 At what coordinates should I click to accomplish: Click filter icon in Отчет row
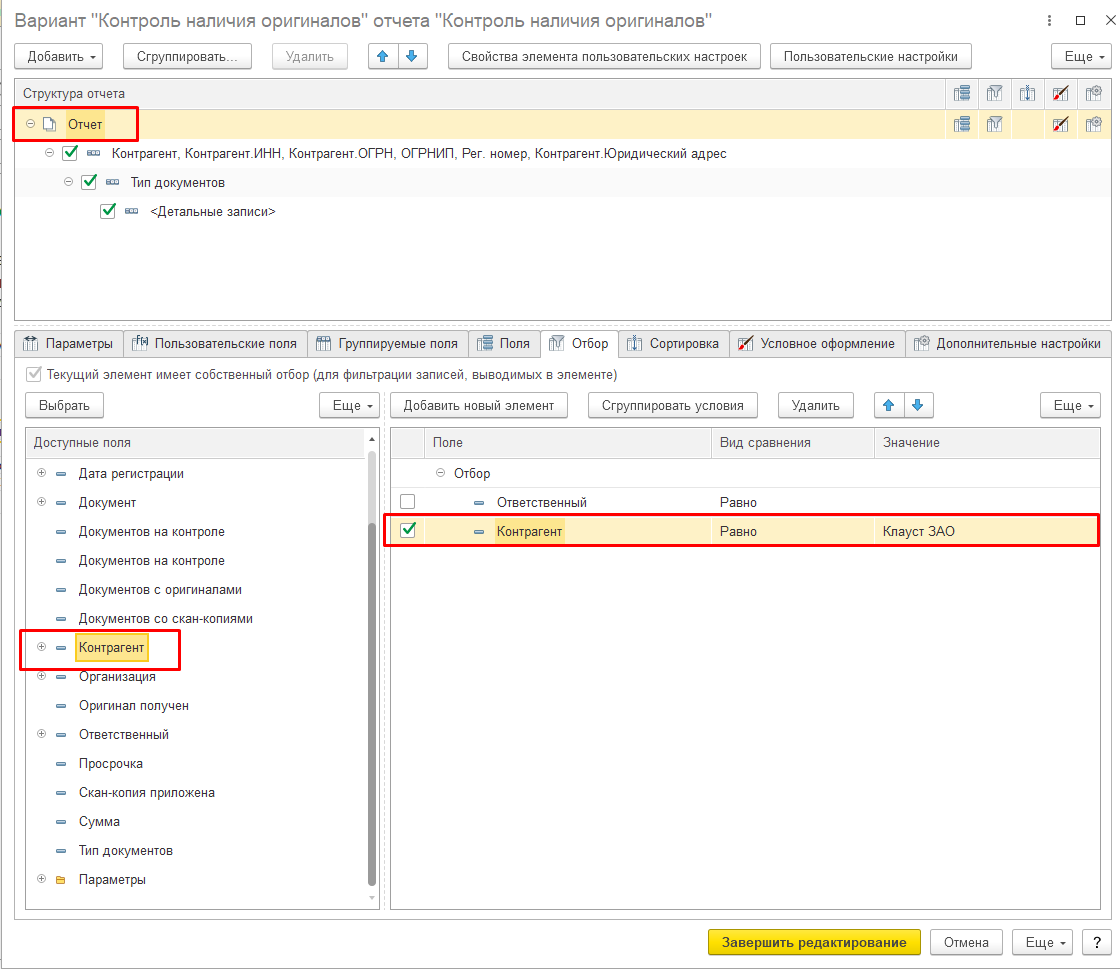coord(994,124)
